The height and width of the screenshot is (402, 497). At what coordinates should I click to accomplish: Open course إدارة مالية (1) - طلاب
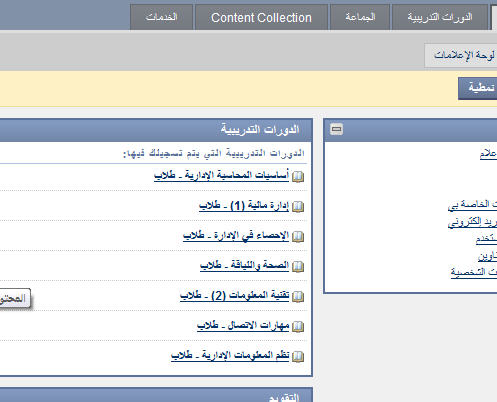tap(244, 206)
